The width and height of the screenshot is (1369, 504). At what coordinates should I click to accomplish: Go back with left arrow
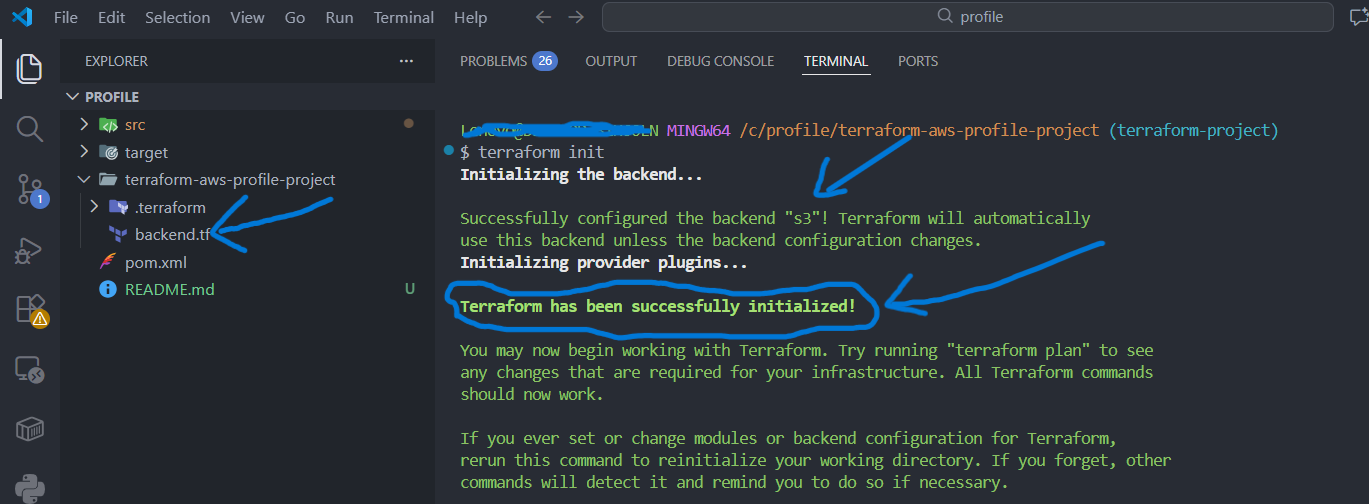point(542,17)
